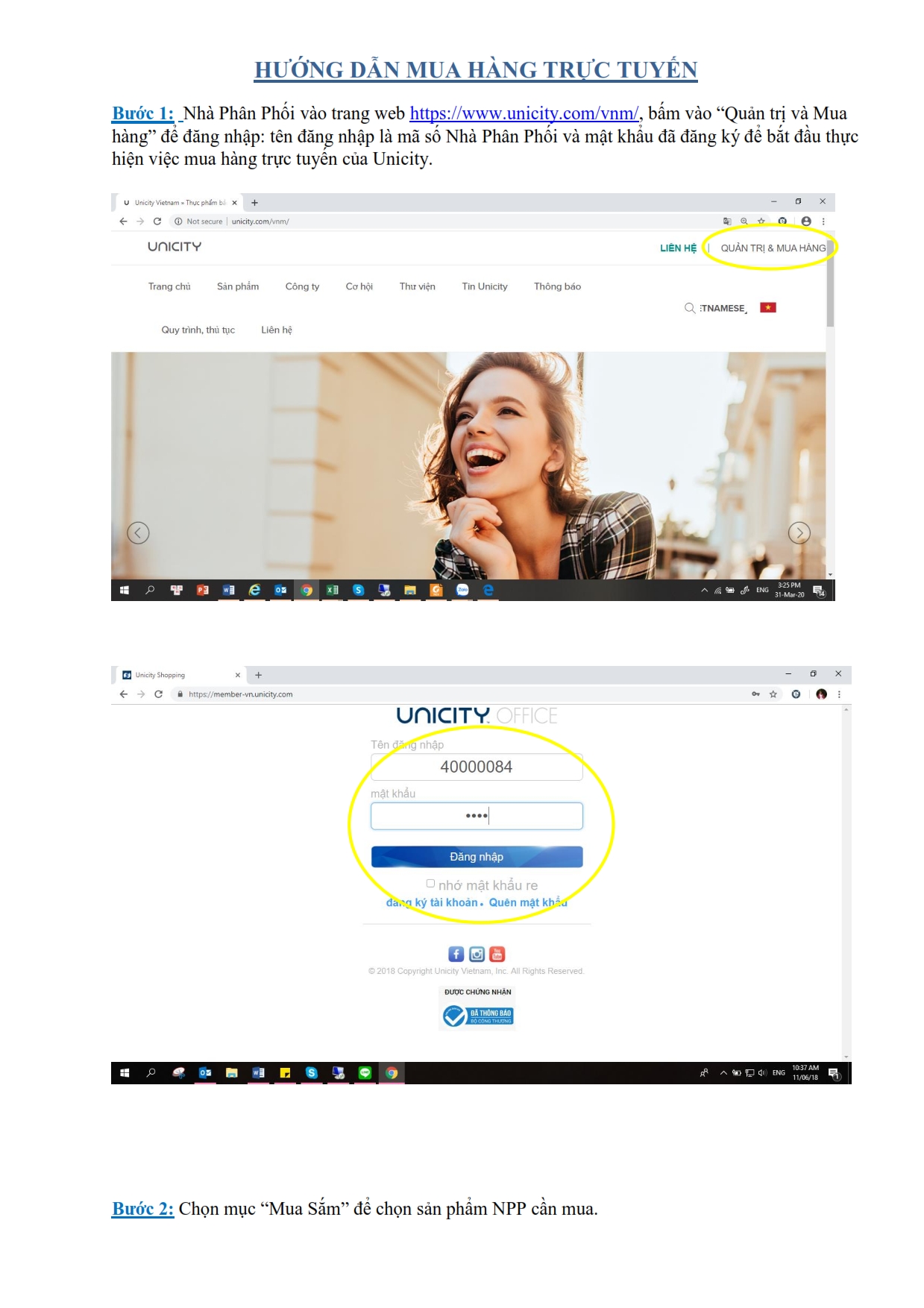Open Internet Explorer from the upper taskbar

tap(254, 590)
